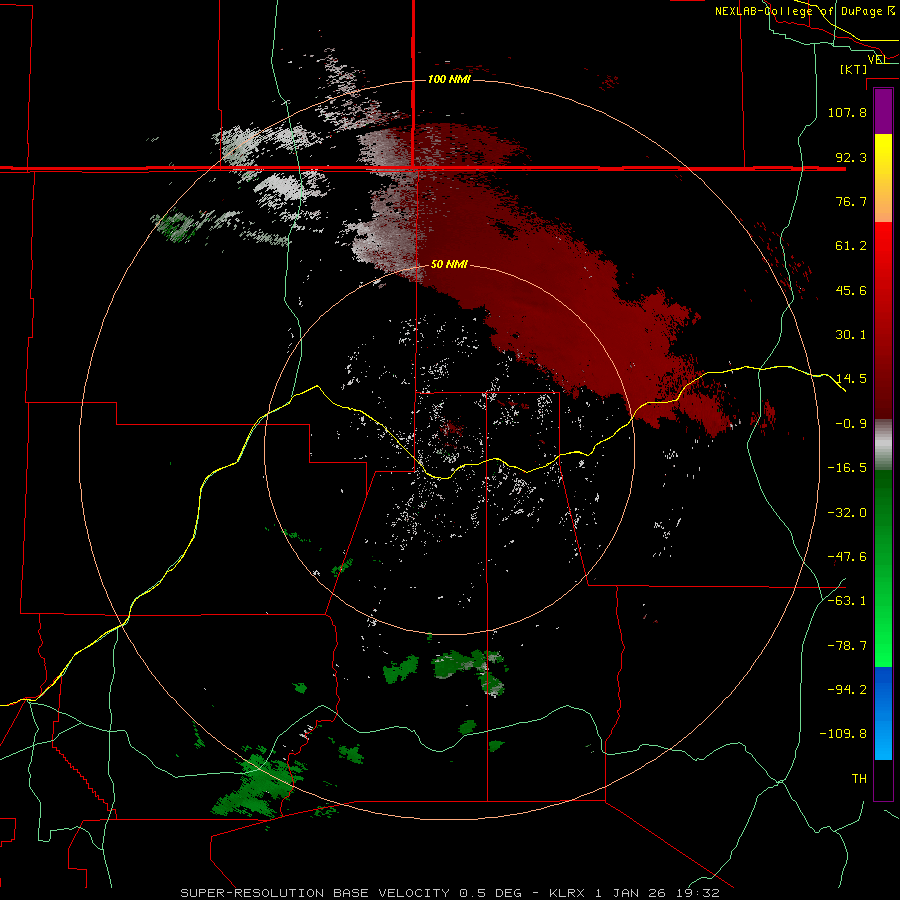Click the 100 NMI range ring label
Screen dimensions: 900x900
pyautogui.click(x=449, y=79)
